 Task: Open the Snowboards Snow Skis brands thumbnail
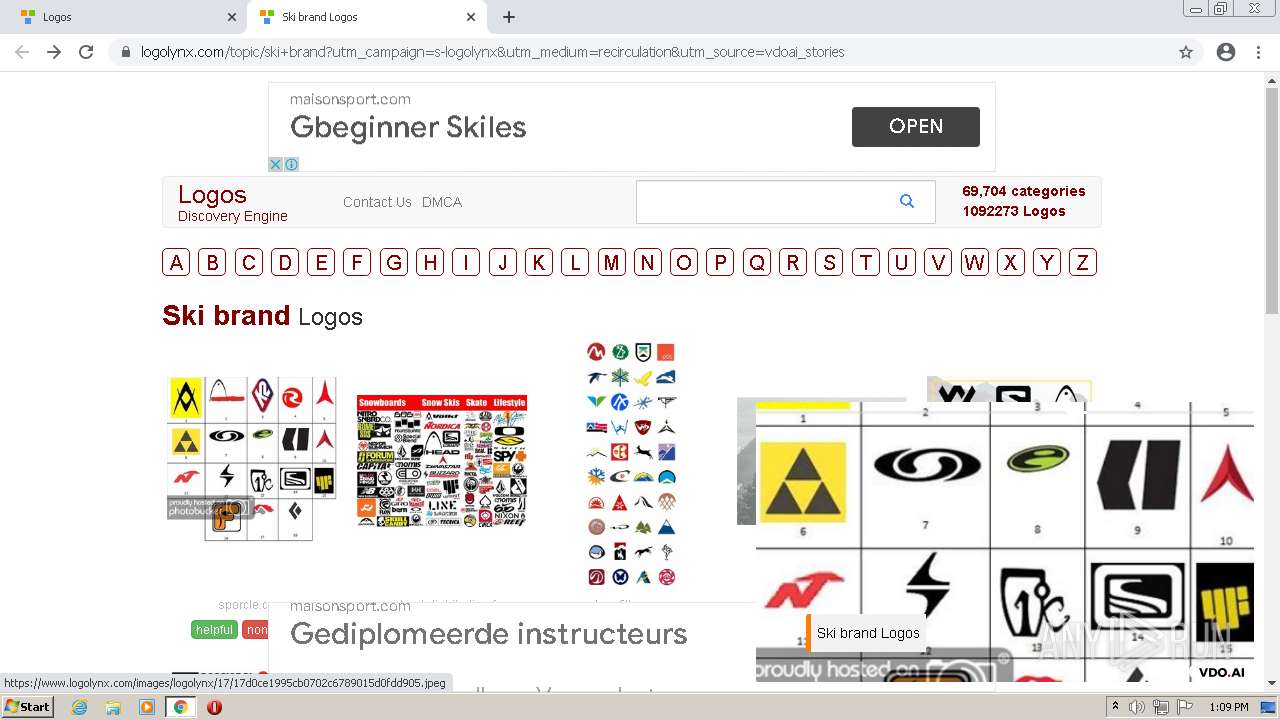point(442,461)
